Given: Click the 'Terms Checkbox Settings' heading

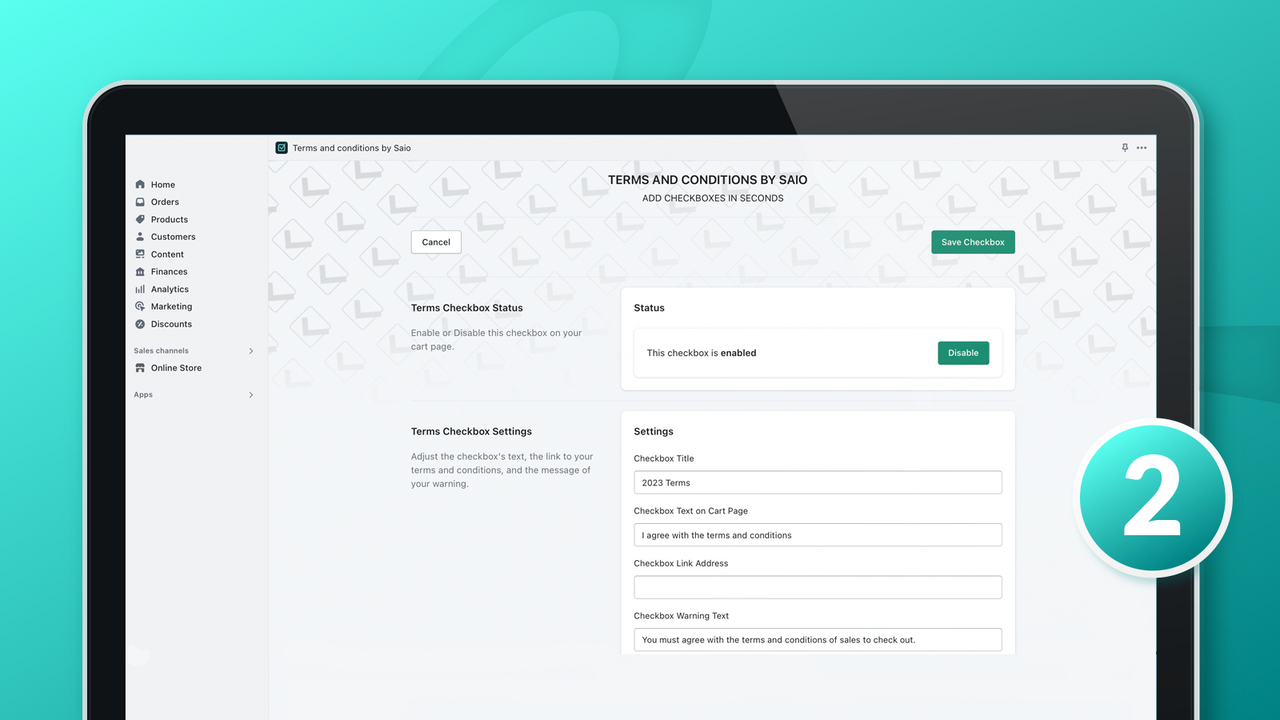Looking at the screenshot, I should click(471, 432).
